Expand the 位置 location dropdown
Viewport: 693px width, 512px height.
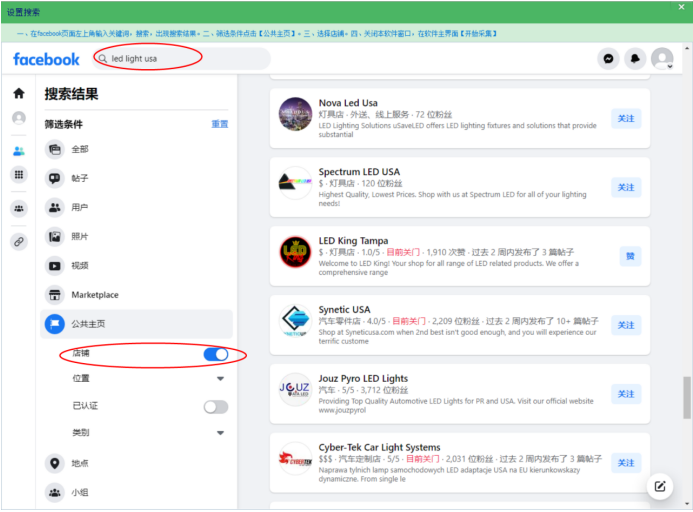tap(220, 379)
